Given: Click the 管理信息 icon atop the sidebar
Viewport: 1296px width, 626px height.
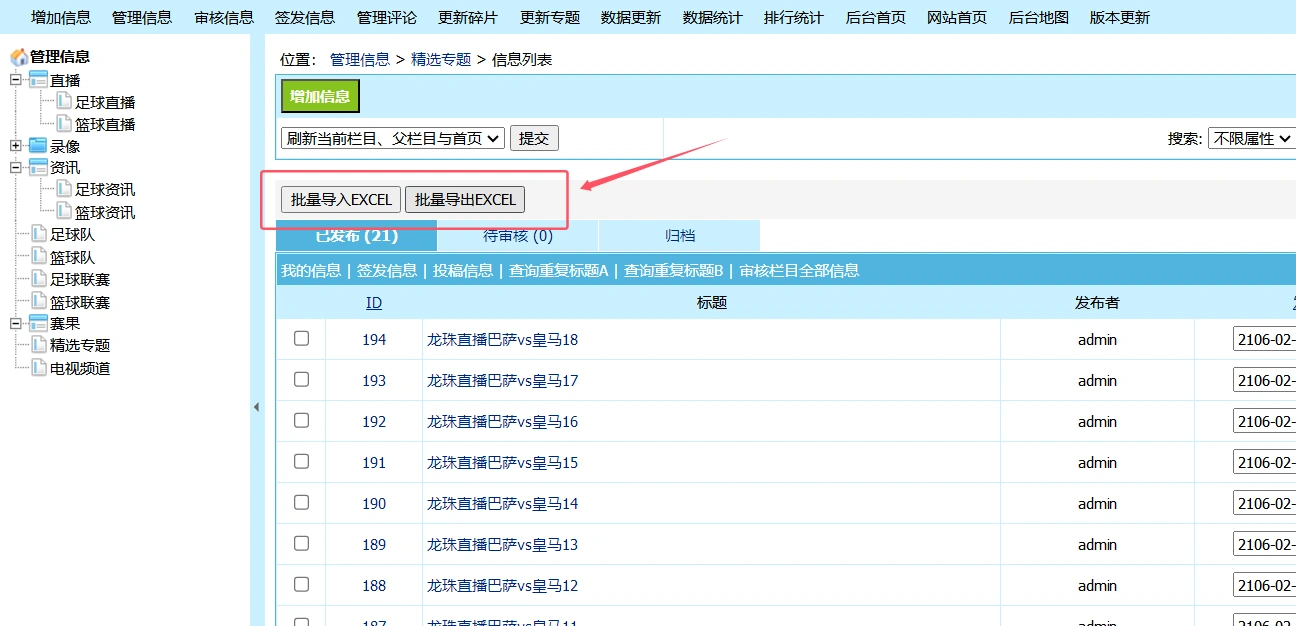Looking at the screenshot, I should click(17, 56).
